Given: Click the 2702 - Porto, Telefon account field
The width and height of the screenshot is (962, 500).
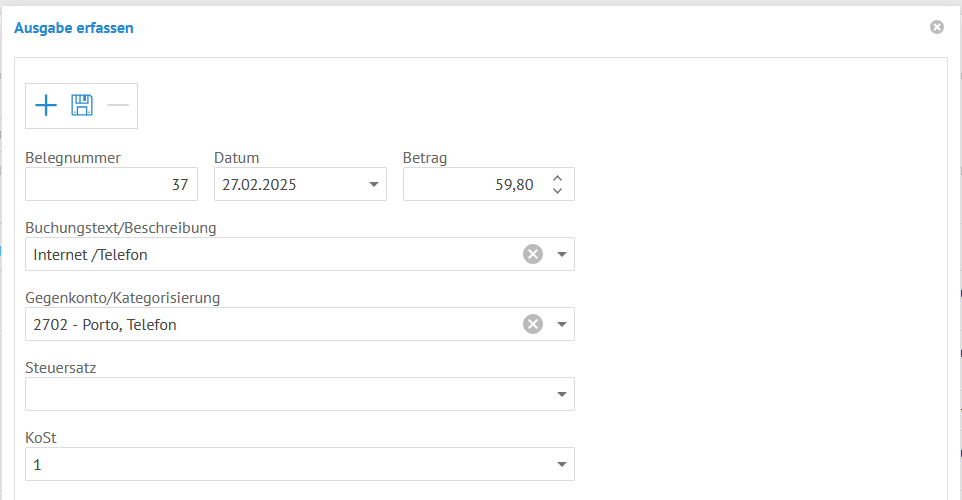Looking at the screenshot, I should tap(270, 324).
